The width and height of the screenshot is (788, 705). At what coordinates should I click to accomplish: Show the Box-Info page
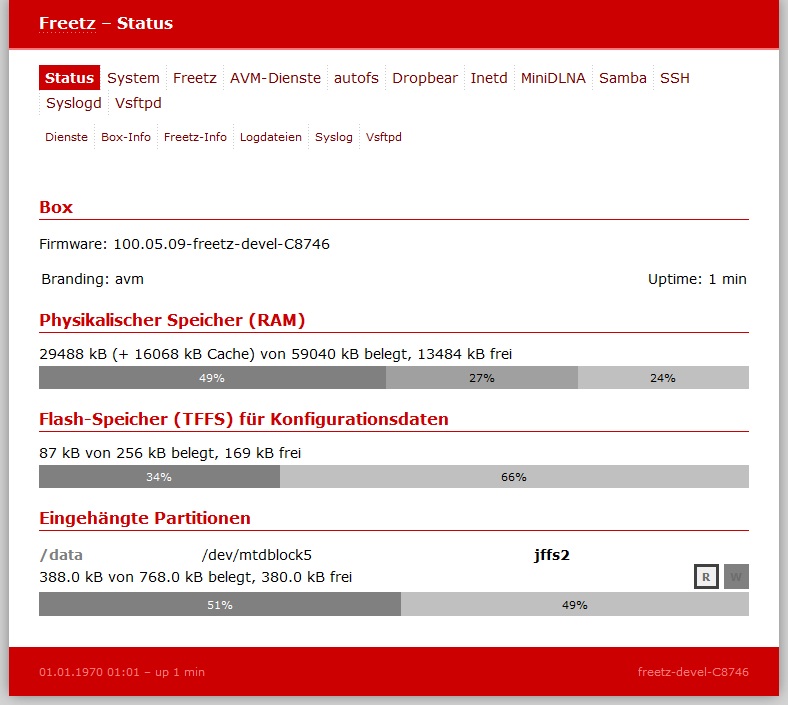(x=126, y=137)
